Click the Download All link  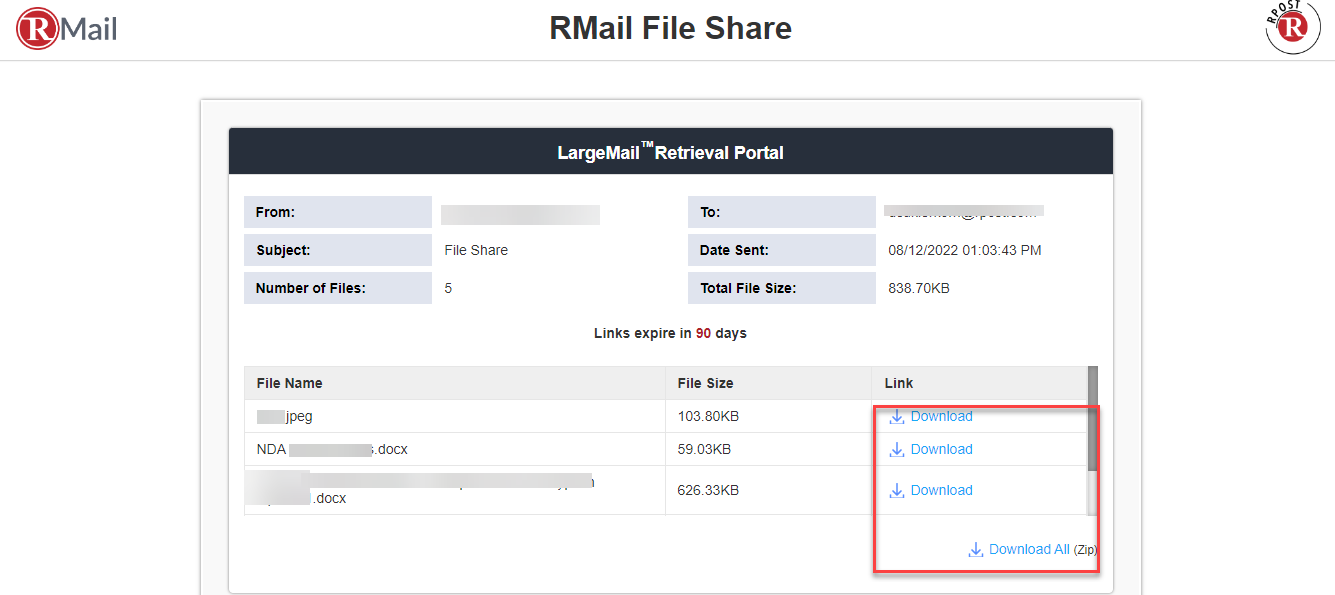[1029, 549]
